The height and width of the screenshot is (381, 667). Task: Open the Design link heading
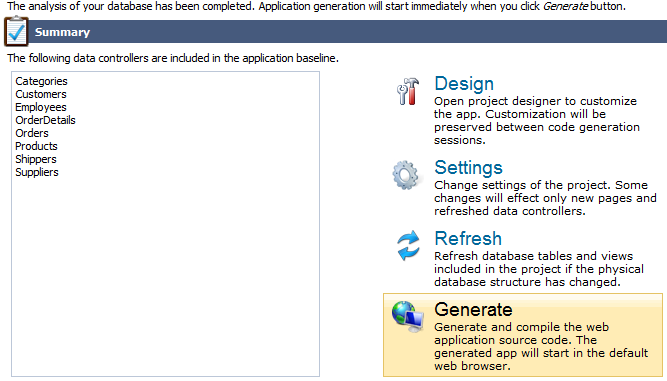tap(464, 83)
